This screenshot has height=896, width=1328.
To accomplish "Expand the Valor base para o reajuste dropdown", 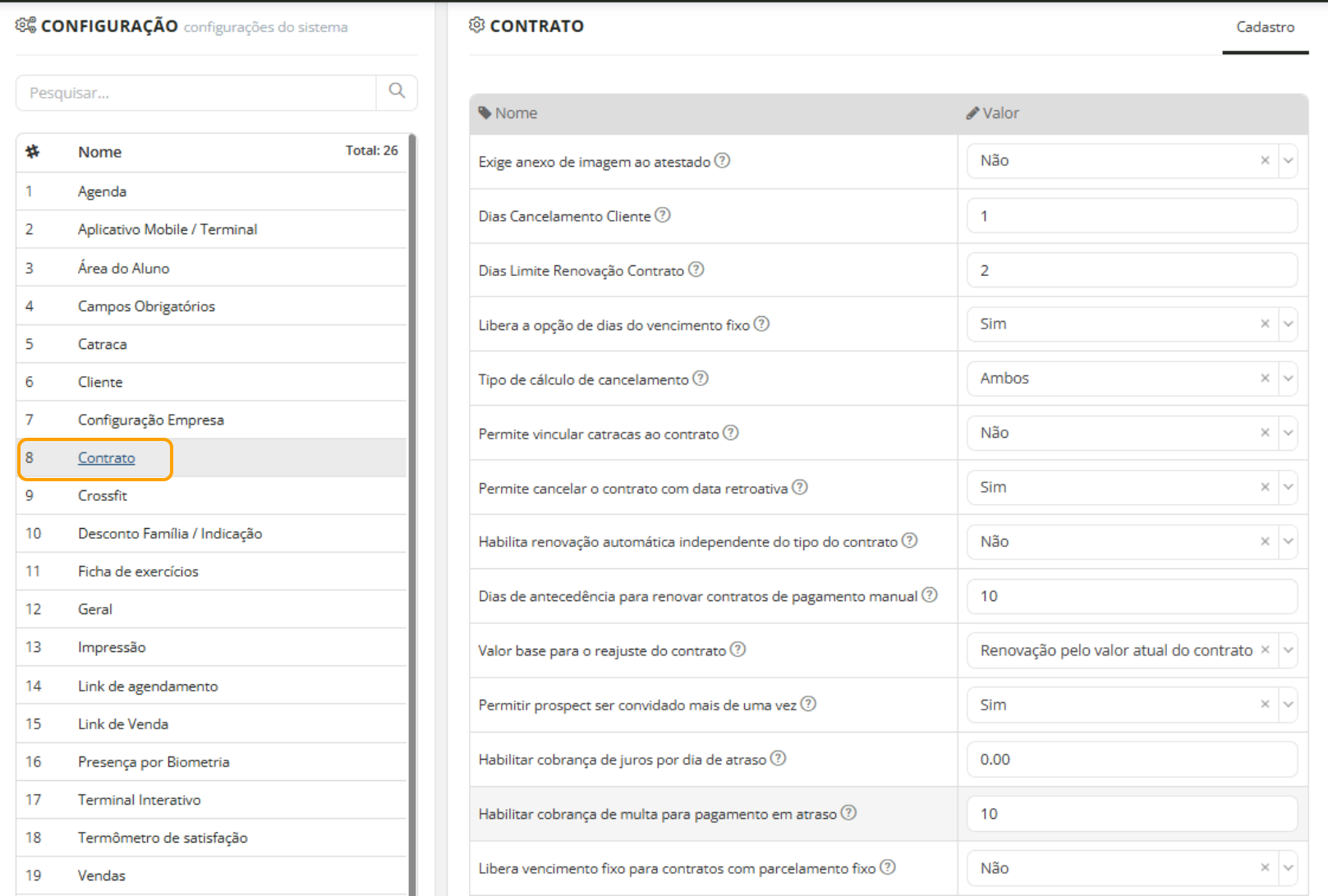I will 1288,650.
